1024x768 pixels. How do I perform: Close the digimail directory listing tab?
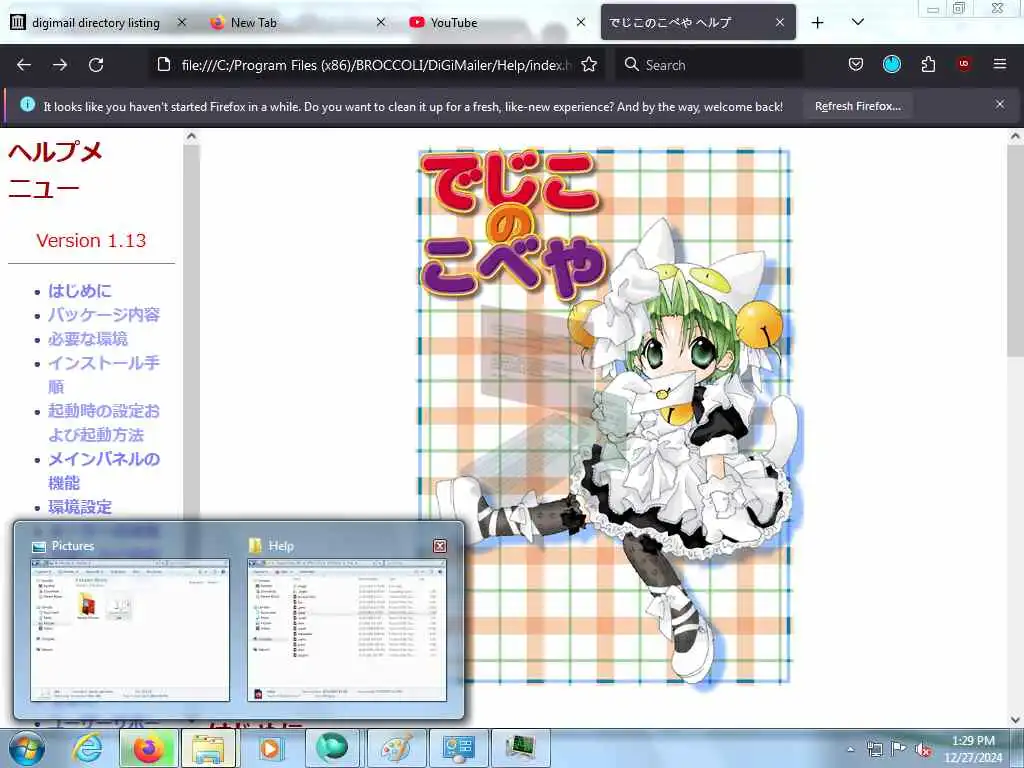pyautogui.click(x=182, y=22)
